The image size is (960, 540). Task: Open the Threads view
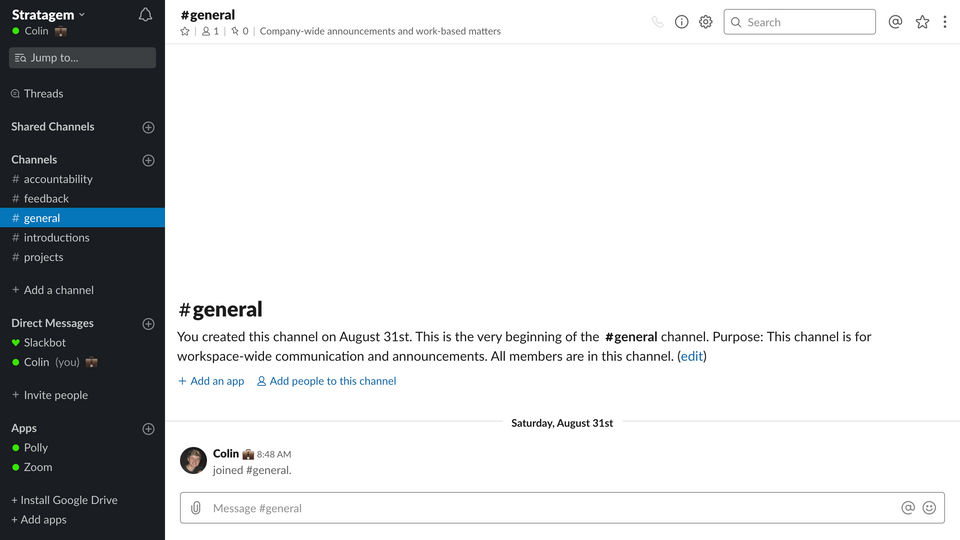(43, 94)
